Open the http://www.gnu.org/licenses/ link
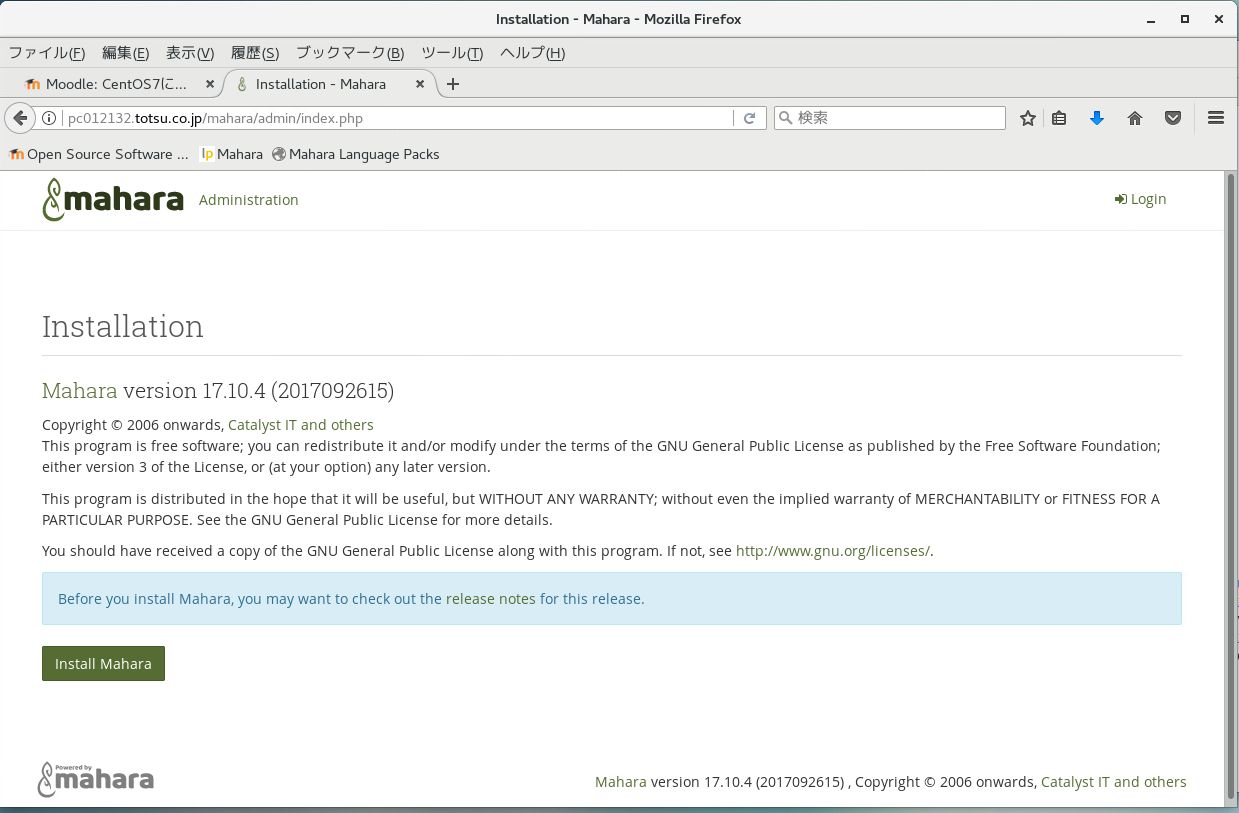Image resolution: width=1239 pixels, height=813 pixels. pos(833,551)
